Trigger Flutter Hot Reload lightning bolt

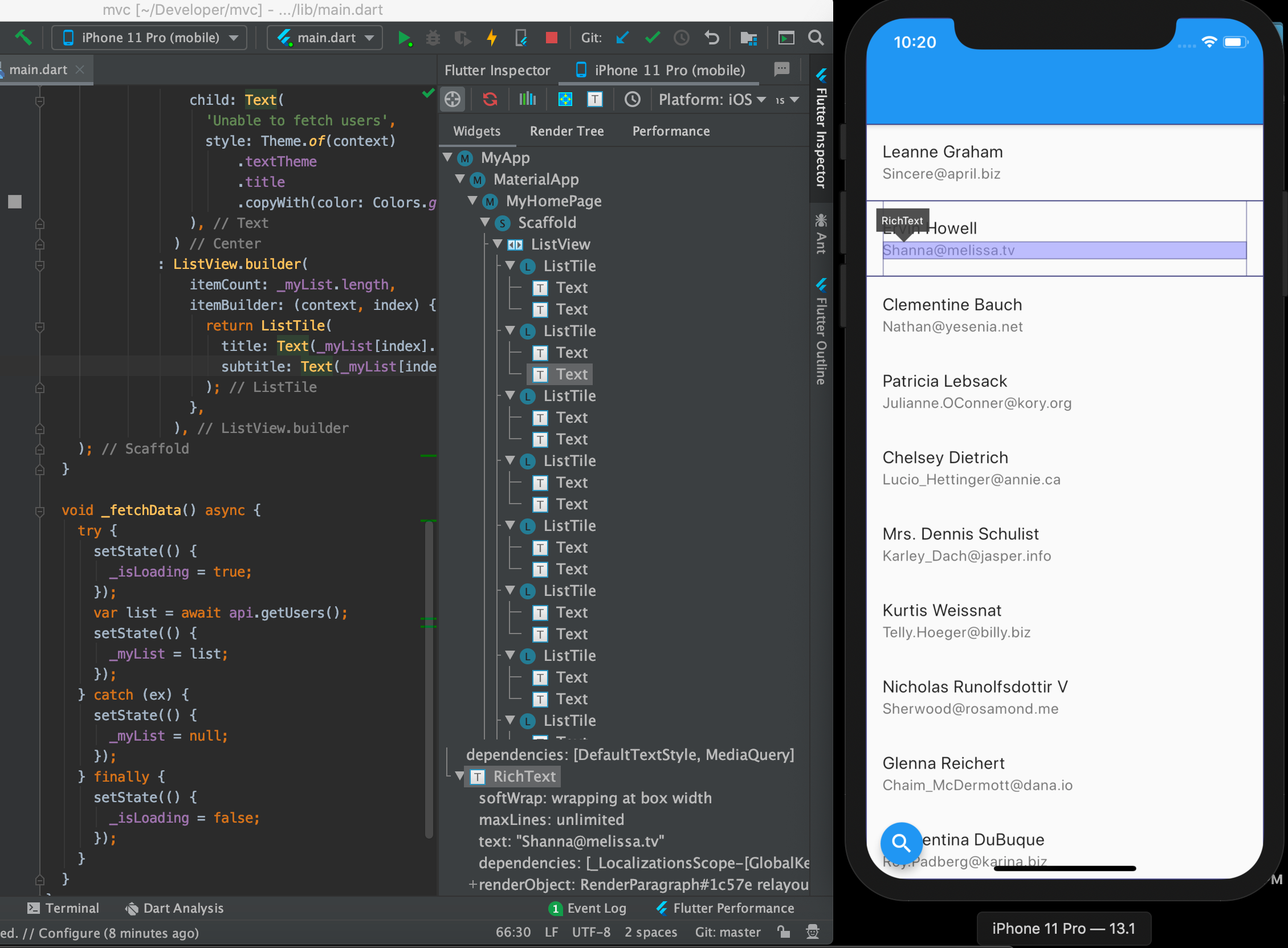pos(492,37)
